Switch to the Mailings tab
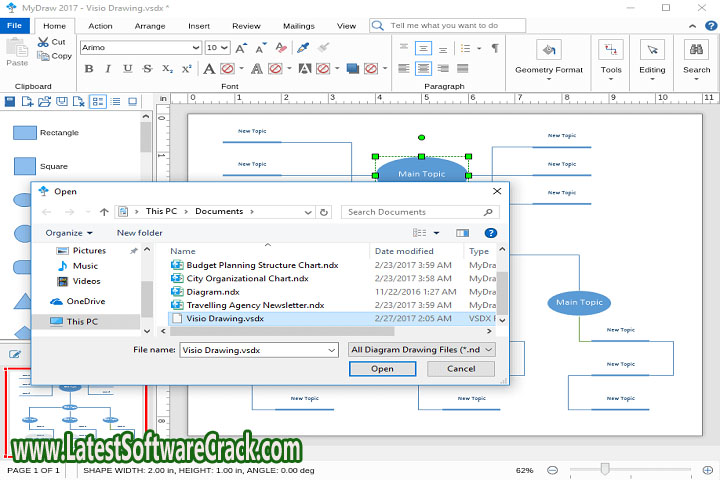This screenshot has width=720, height=480. tap(298, 26)
